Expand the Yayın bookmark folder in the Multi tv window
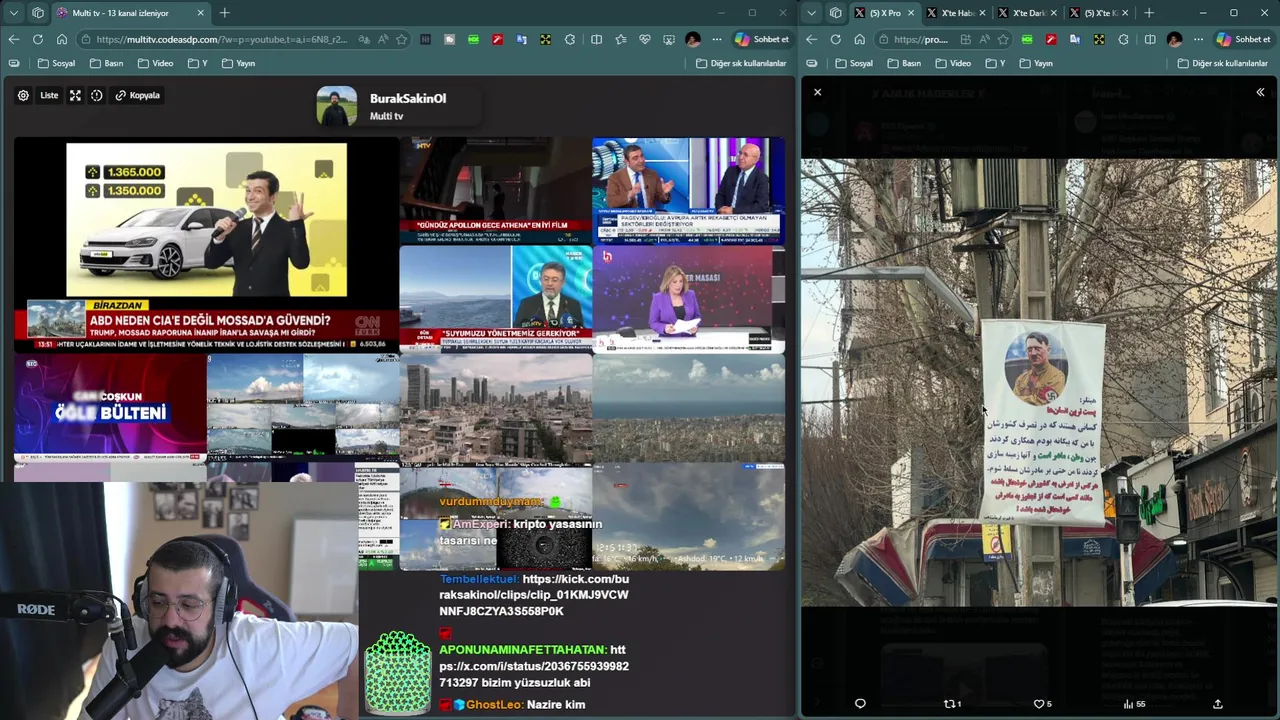1280x720 pixels. coord(238,63)
